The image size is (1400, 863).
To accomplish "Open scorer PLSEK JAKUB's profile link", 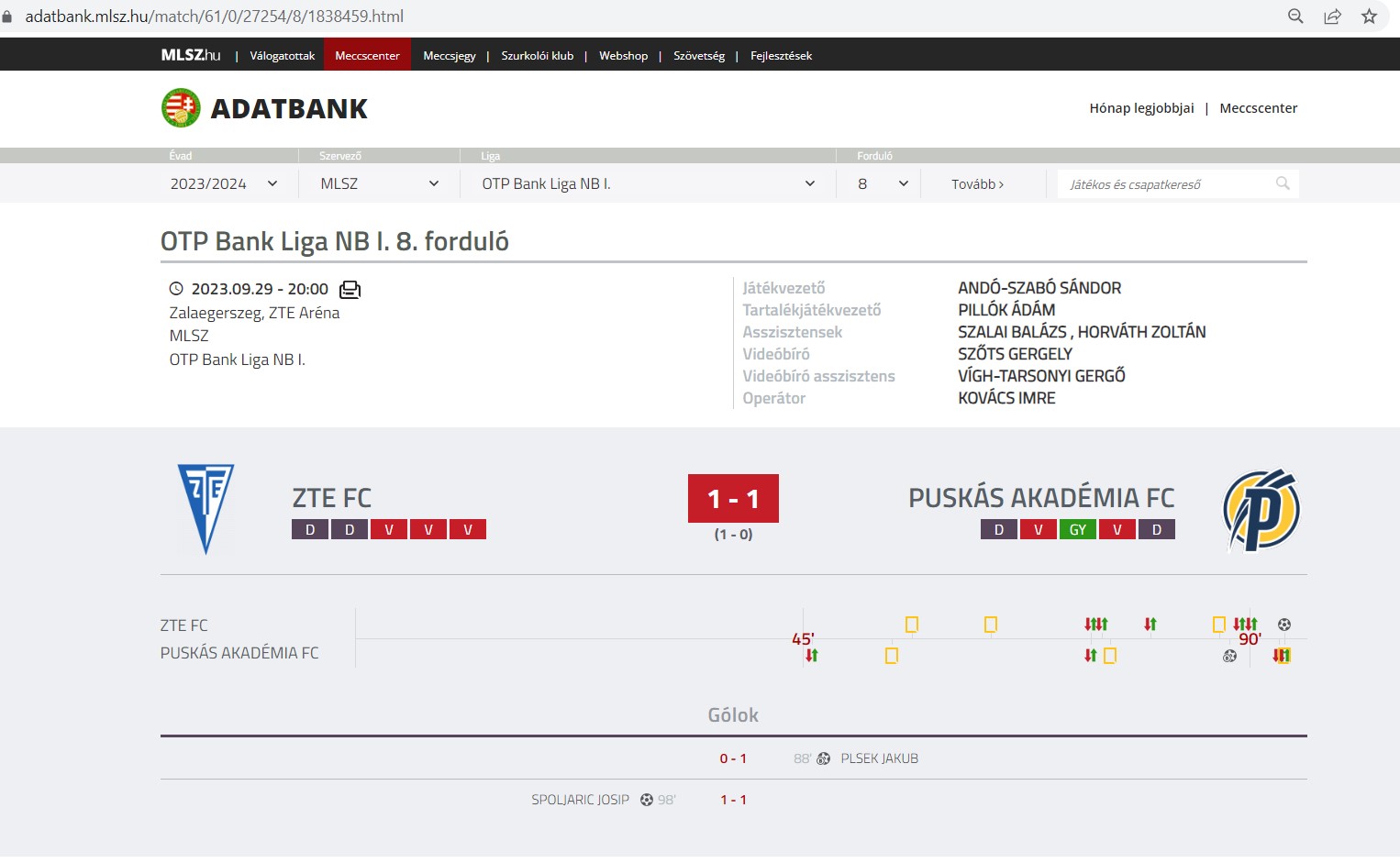I will pos(880,758).
